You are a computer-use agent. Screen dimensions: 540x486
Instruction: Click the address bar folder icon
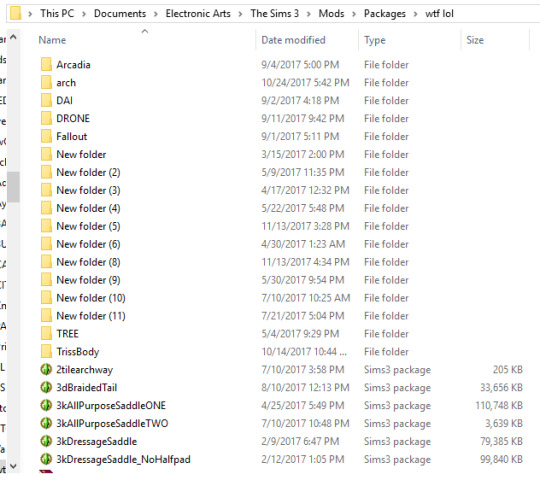click(15, 13)
